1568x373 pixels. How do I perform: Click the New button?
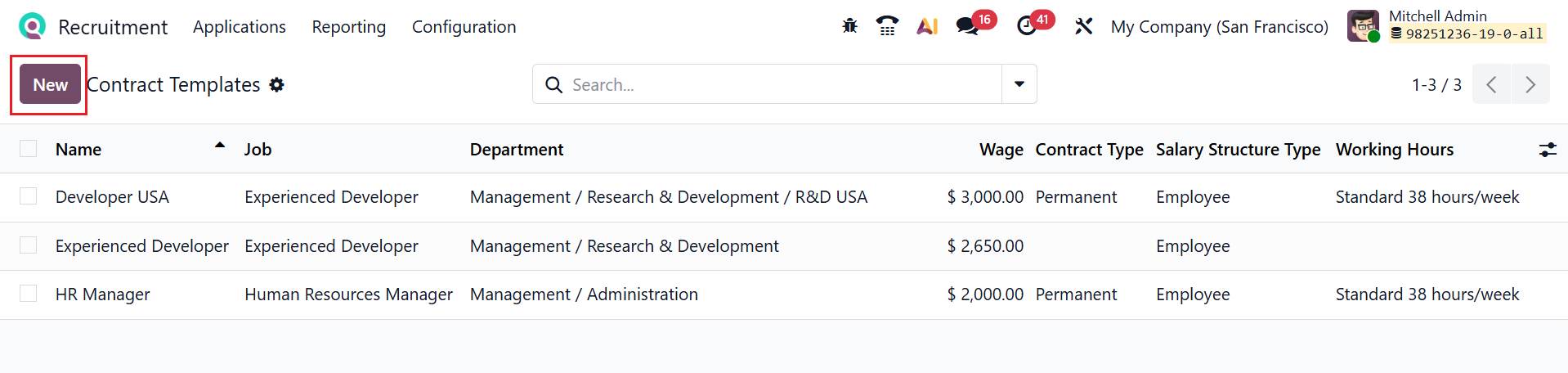click(x=50, y=84)
